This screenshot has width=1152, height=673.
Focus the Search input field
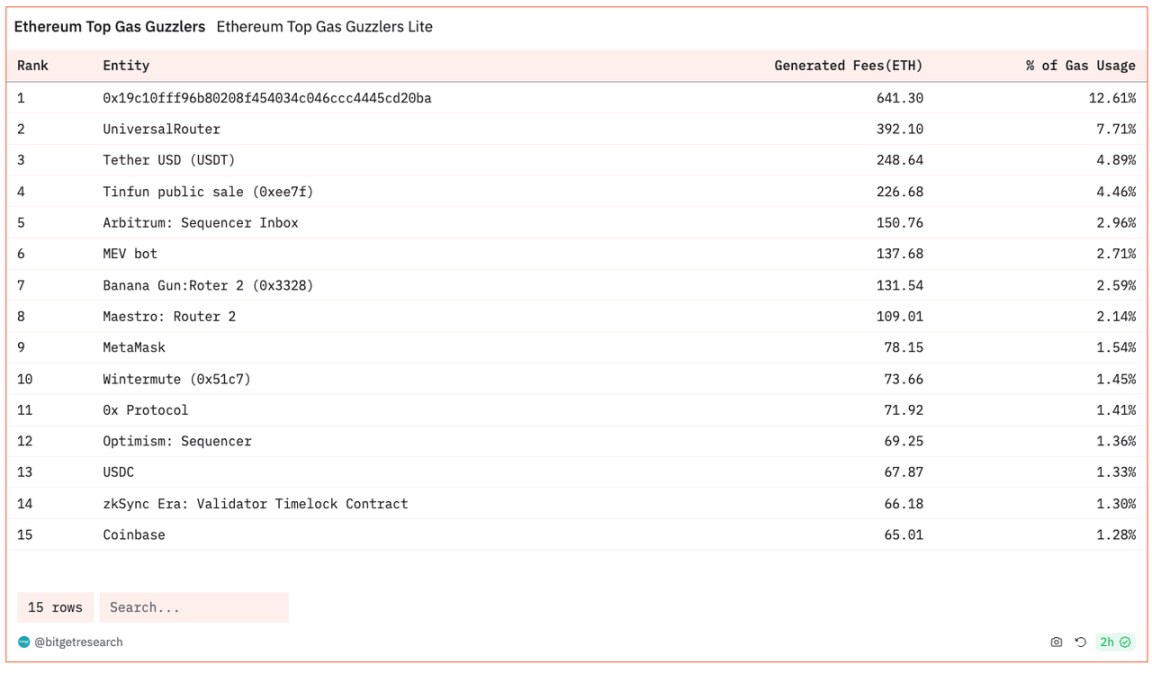194,607
